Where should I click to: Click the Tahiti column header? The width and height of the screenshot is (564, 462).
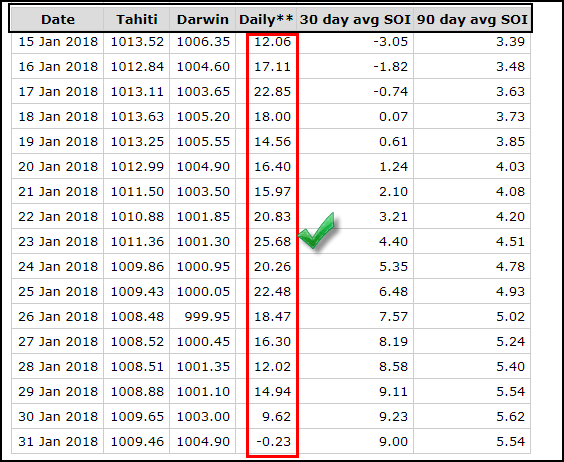(137, 19)
